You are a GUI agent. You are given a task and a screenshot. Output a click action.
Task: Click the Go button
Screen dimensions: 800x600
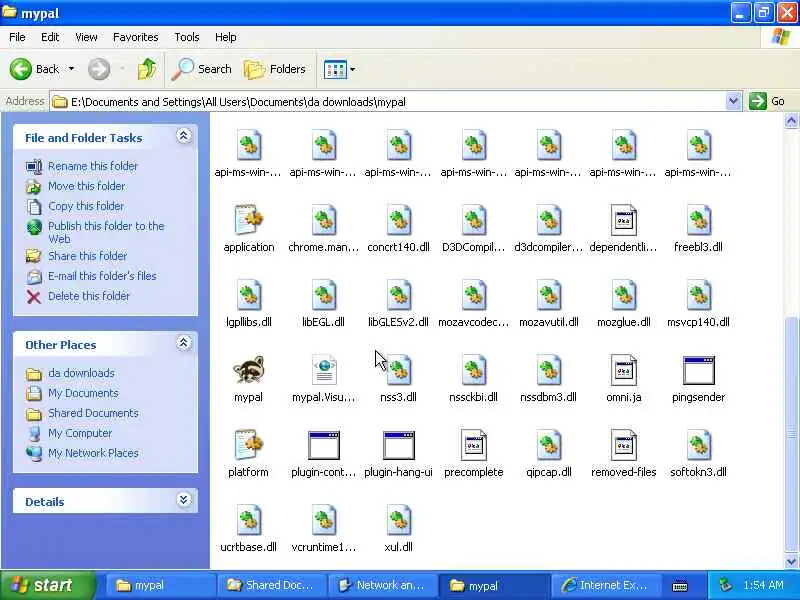767,101
